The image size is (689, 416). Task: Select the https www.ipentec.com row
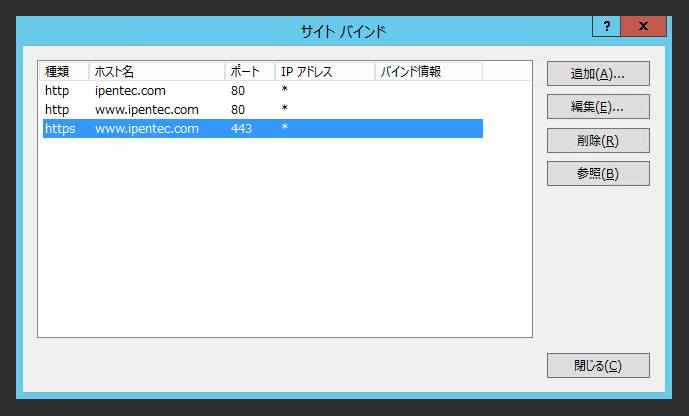(263, 128)
